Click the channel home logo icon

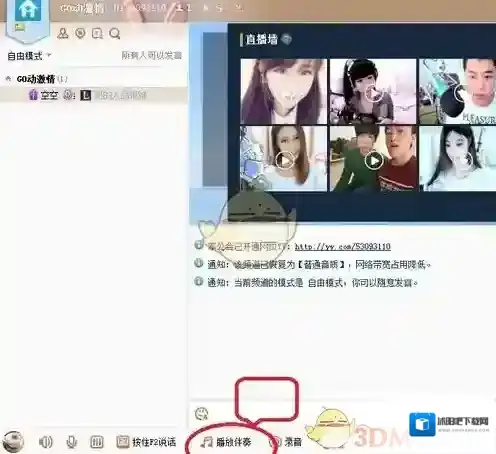tap(28, 11)
